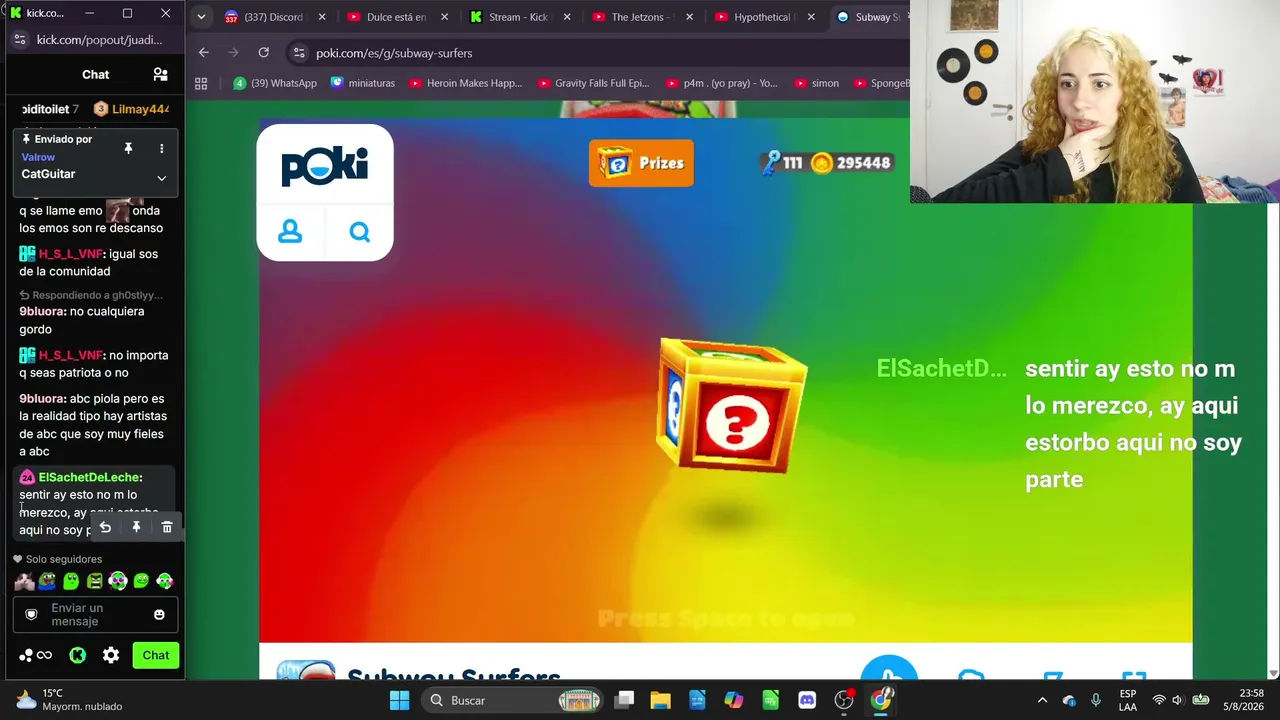Open the chat user list icon
1280x720 pixels.
coord(160,74)
